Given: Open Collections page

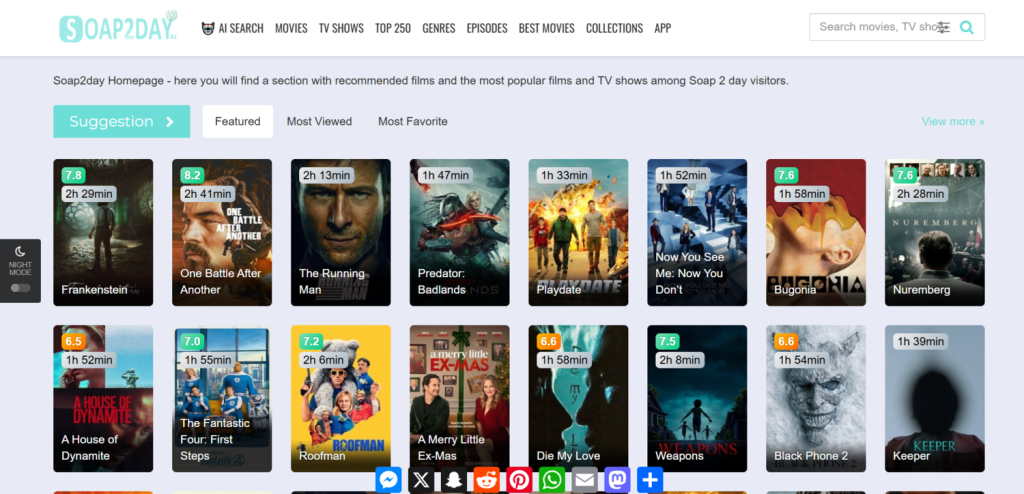Looking at the screenshot, I should [x=615, y=28].
